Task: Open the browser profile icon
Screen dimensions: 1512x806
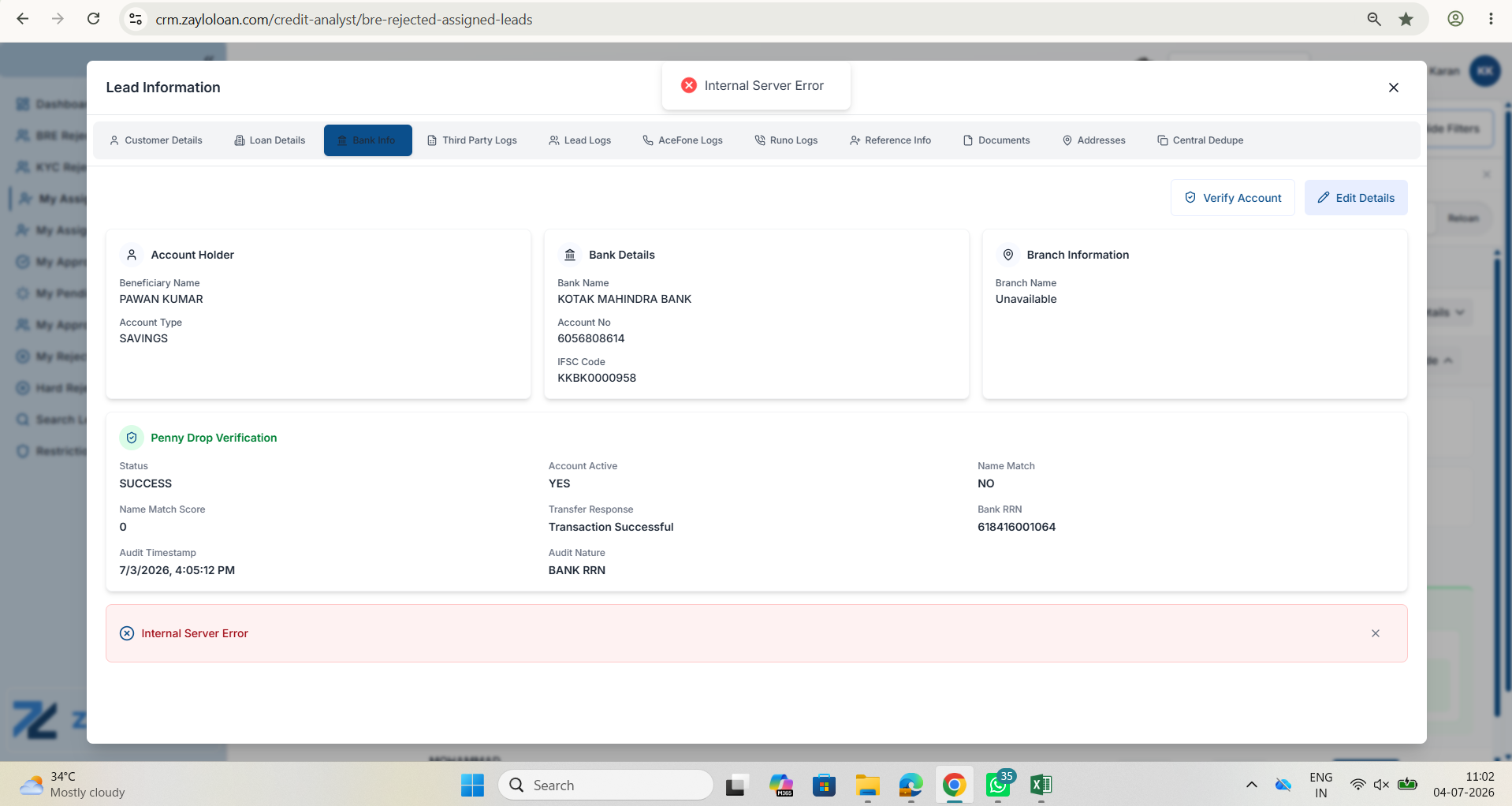Action: (1456, 19)
